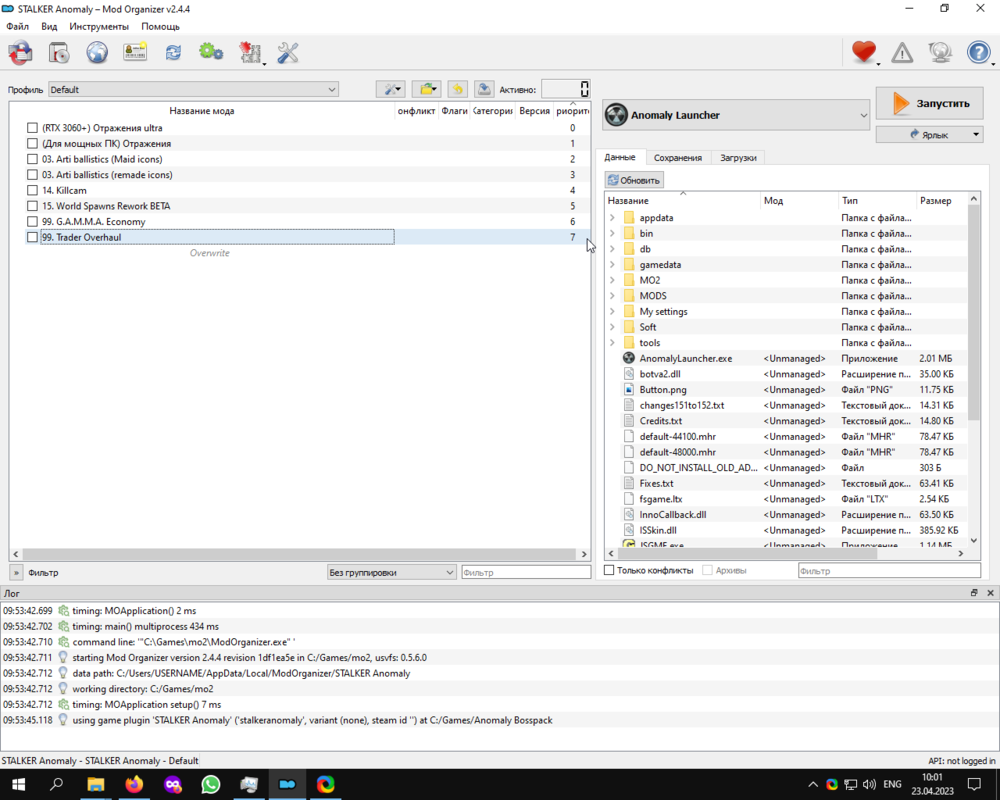The image size is (1000, 800).
Task: Click the warning triangle notifications icon
Action: [902, 53]
